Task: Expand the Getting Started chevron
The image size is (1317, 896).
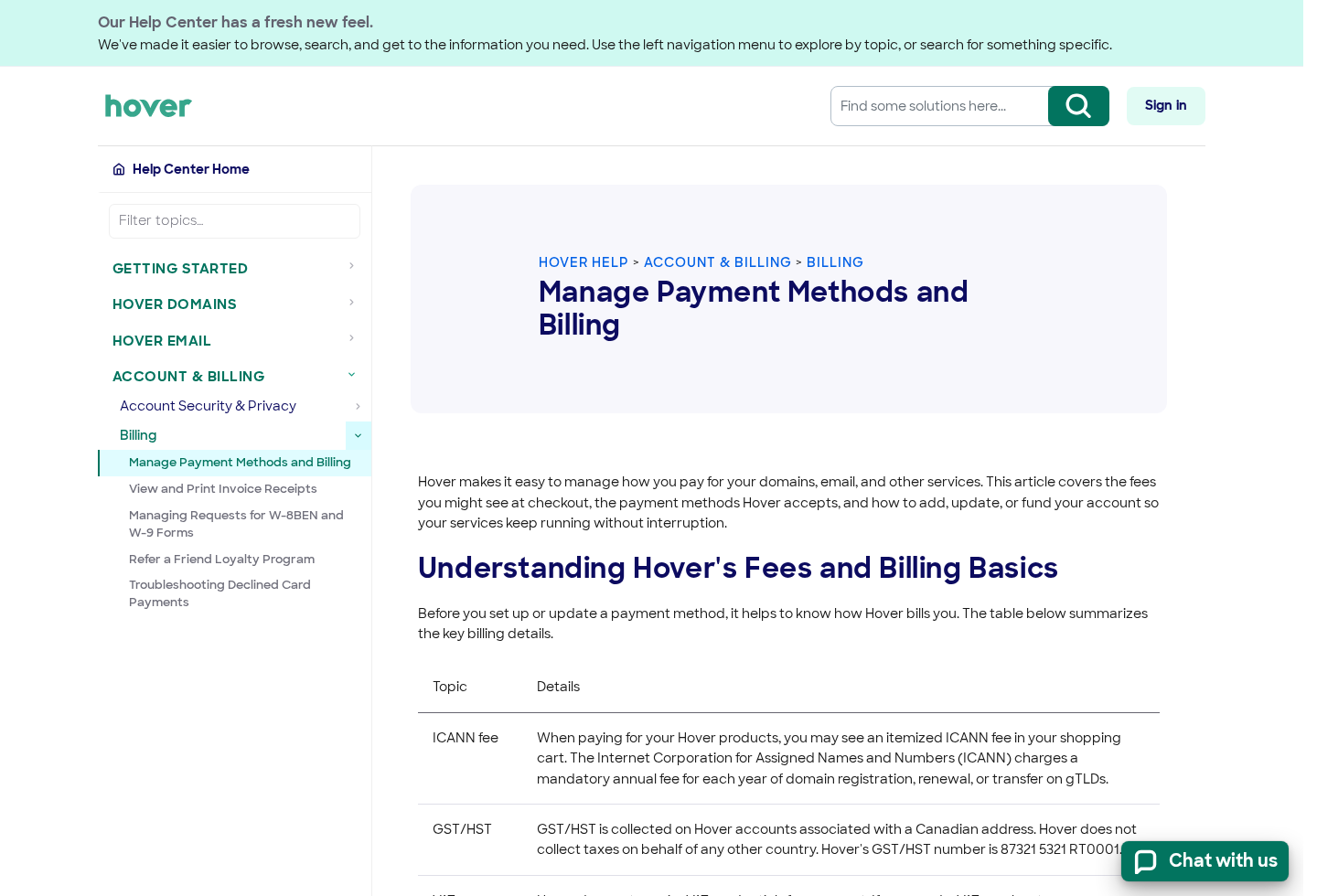Action: (x=351, y=266)
